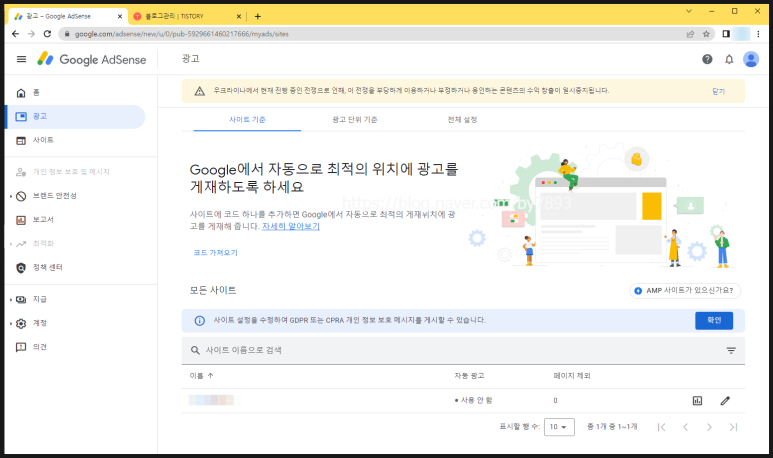Go to previous page of results

click(x=685, y=427)
